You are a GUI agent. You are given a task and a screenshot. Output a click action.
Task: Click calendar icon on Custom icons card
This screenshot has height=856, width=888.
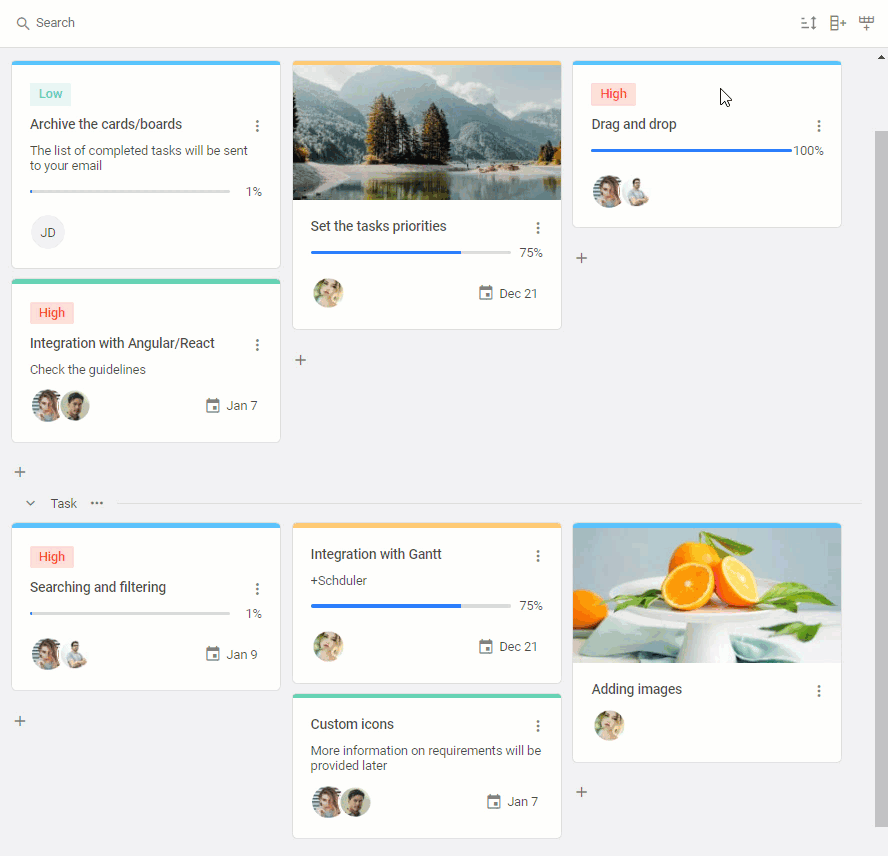point(494,802)
